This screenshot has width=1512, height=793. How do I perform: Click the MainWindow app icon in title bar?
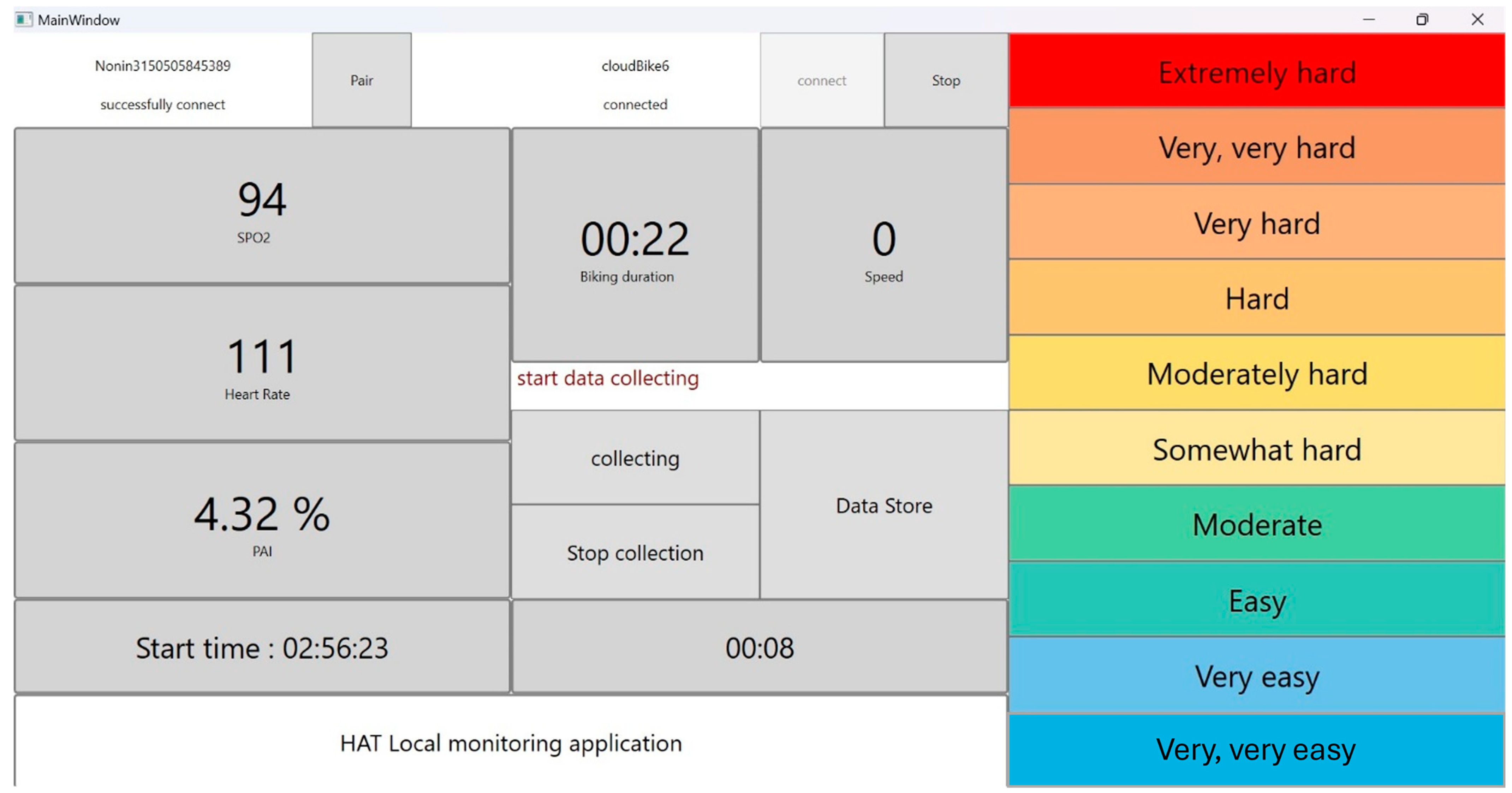[23, 20]
